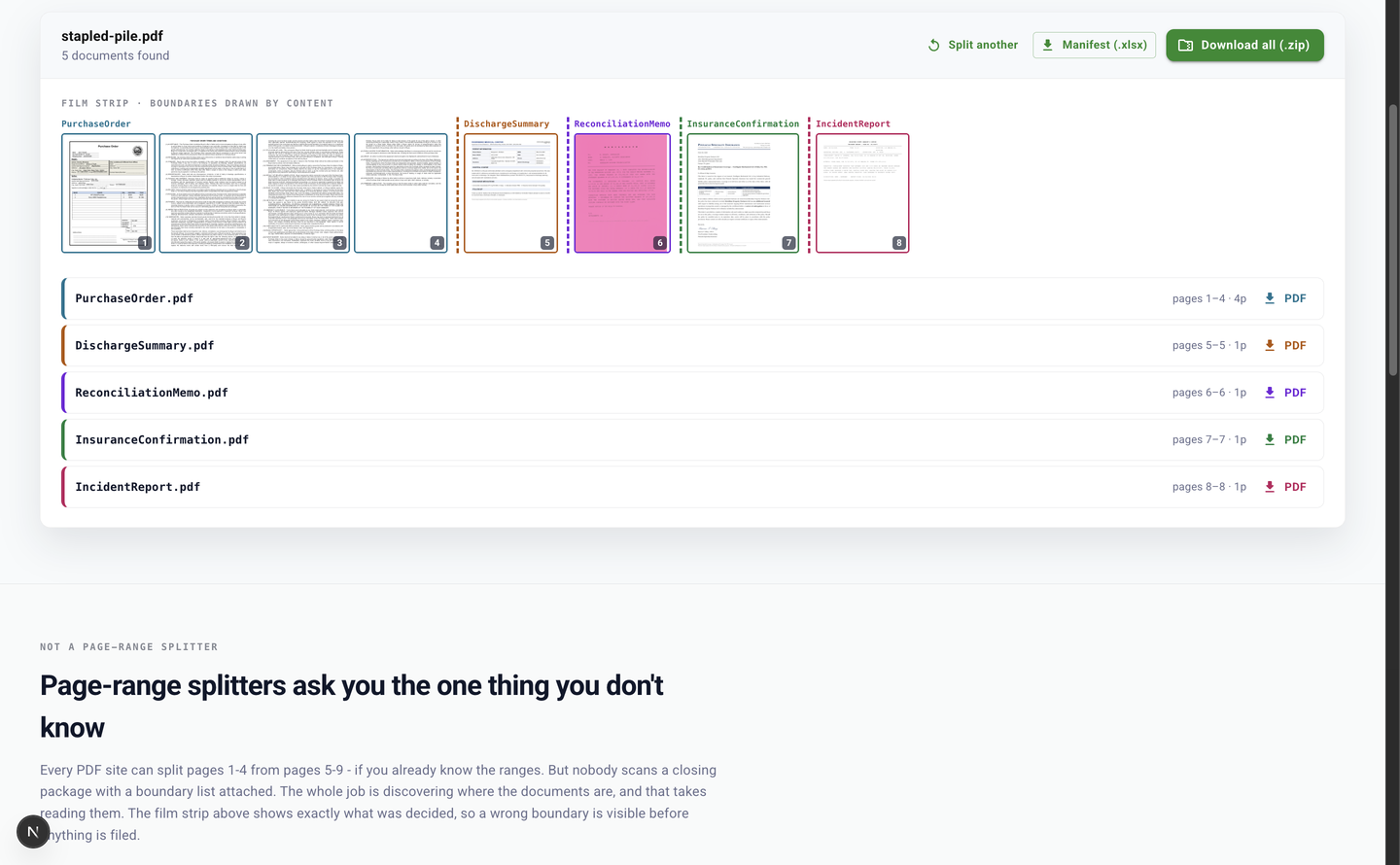Viewport: 1400px width, 865px height.
Task: Click download icon in DischargeSummary.pdf row
Action: coord(1269,346)
